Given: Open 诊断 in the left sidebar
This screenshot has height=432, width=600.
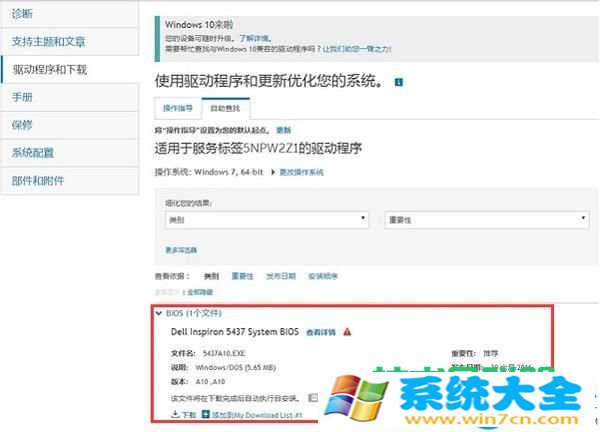Looking at the screenshot, I should [70, 14].
